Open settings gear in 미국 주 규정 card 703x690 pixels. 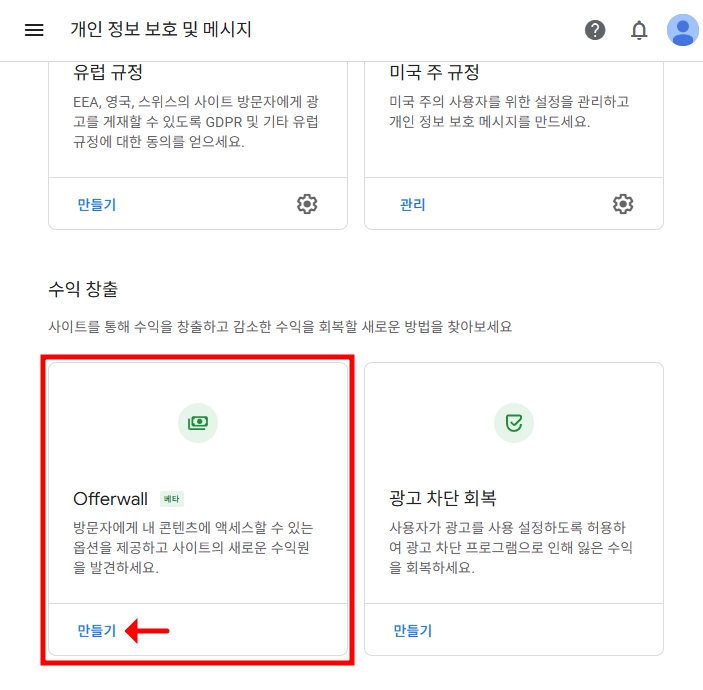623,204
